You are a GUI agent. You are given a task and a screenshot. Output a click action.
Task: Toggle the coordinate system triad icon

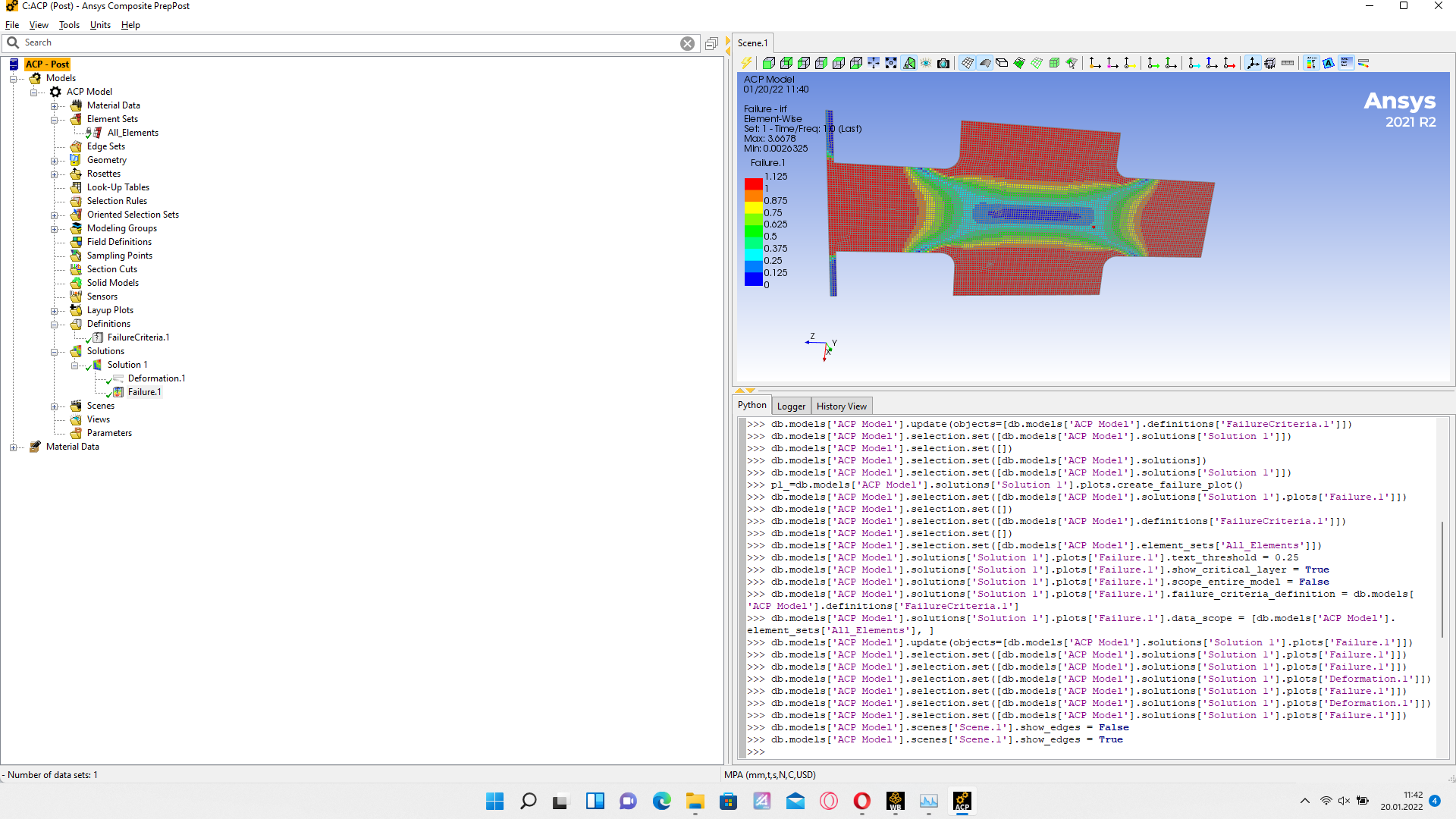click(1253, 63)
